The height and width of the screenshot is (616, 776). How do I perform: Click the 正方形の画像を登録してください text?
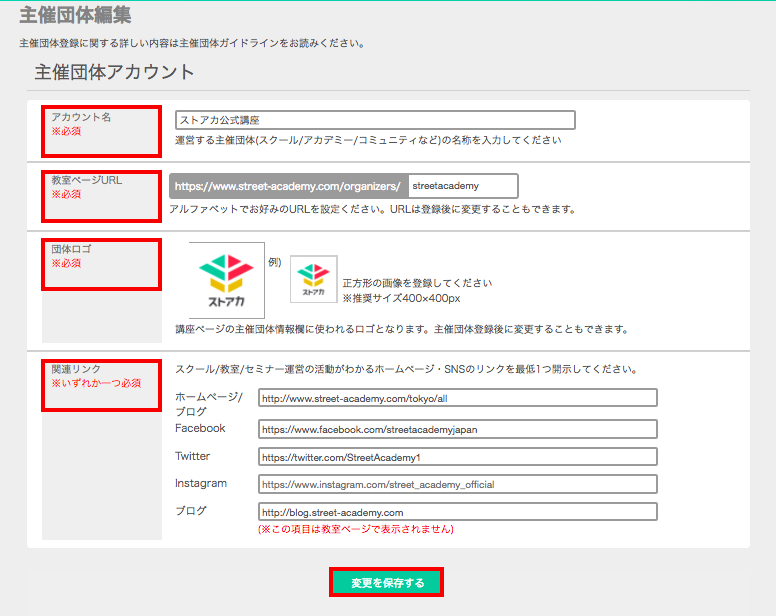(417, 283)
